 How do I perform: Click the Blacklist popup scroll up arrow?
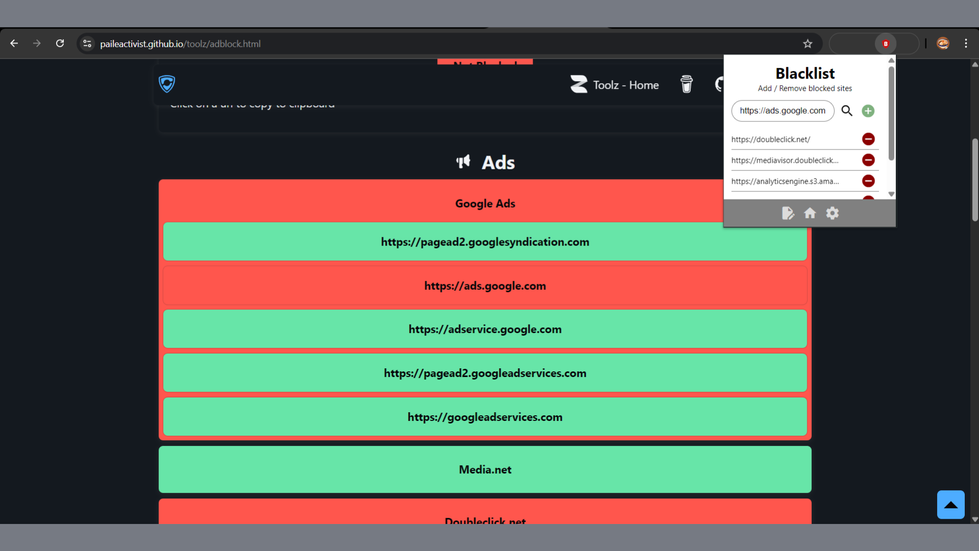(891, 61)
